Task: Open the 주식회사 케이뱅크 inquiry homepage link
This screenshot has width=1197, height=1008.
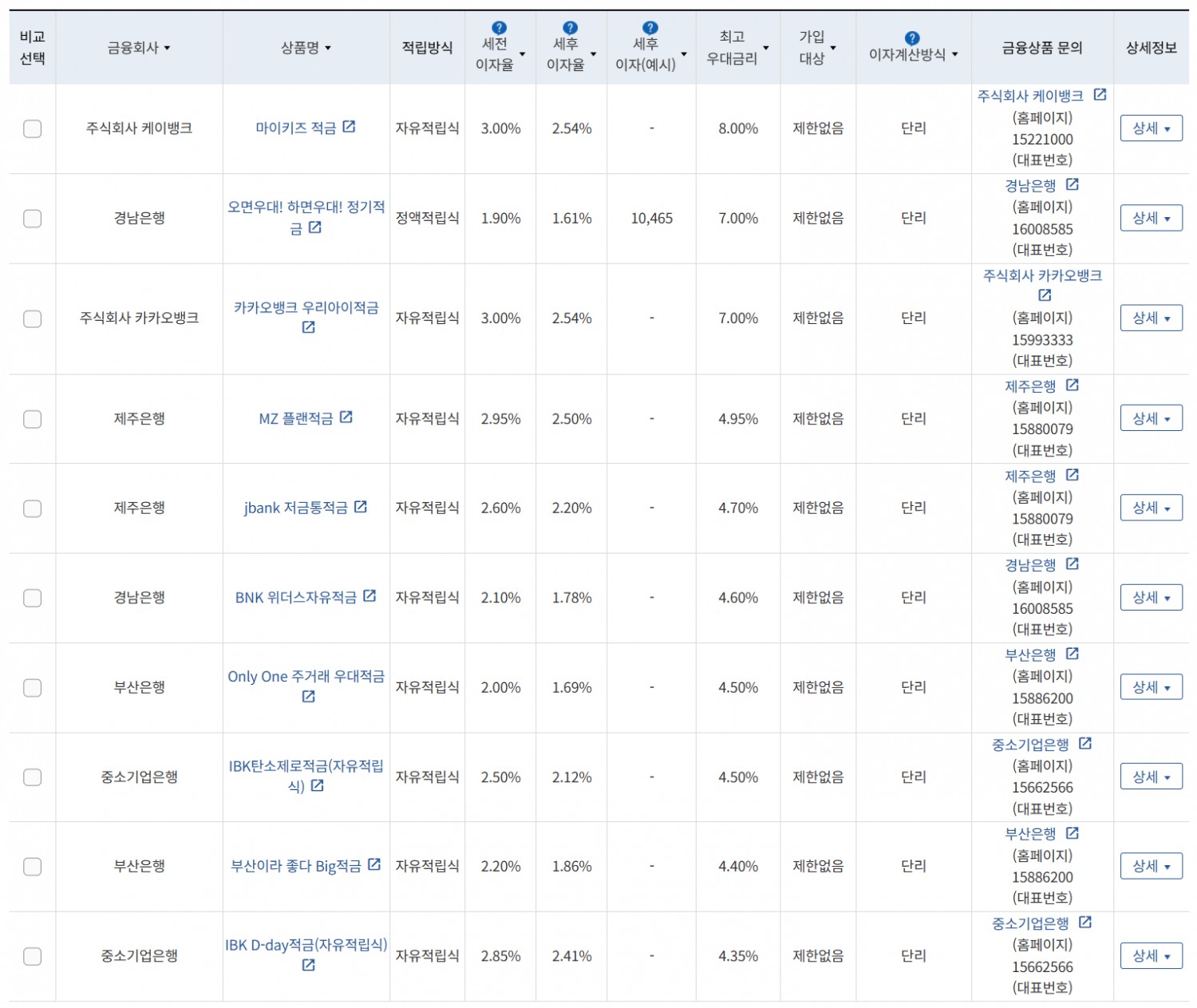Action: 1030,96
